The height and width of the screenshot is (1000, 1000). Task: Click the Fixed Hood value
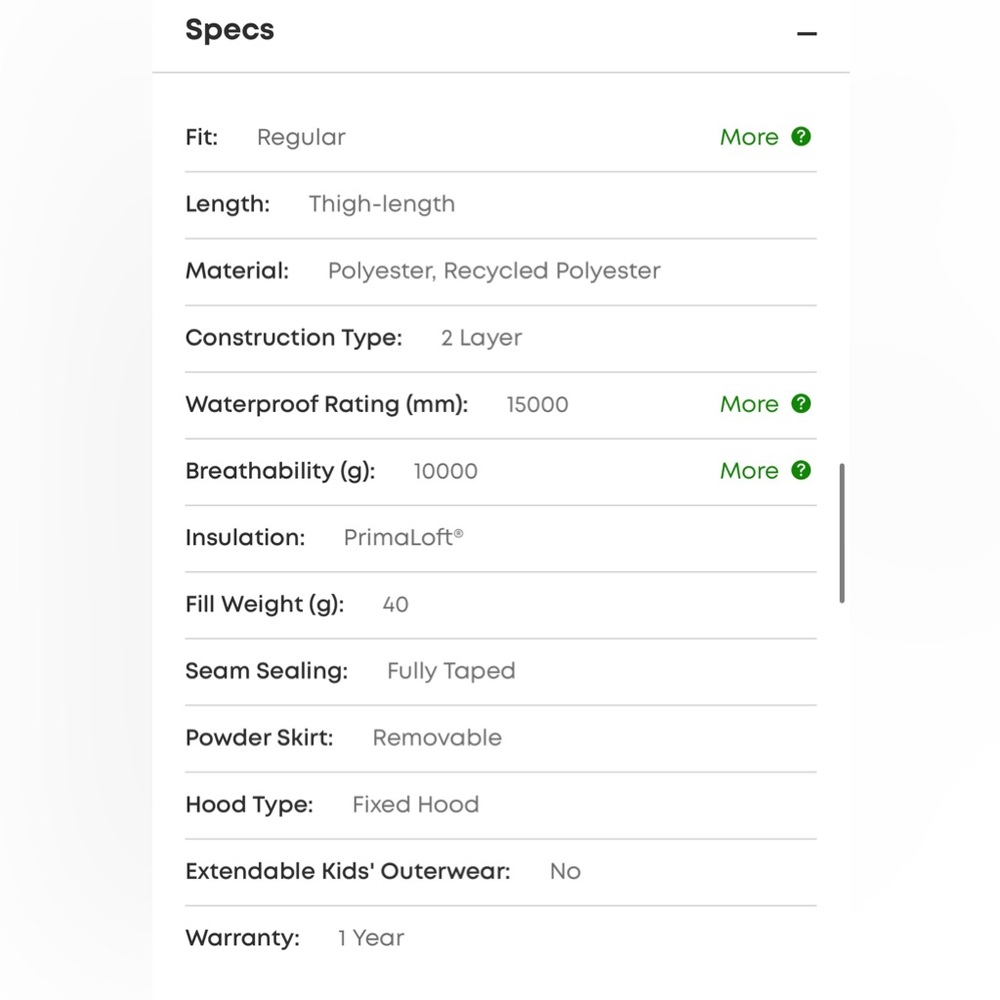415,805
